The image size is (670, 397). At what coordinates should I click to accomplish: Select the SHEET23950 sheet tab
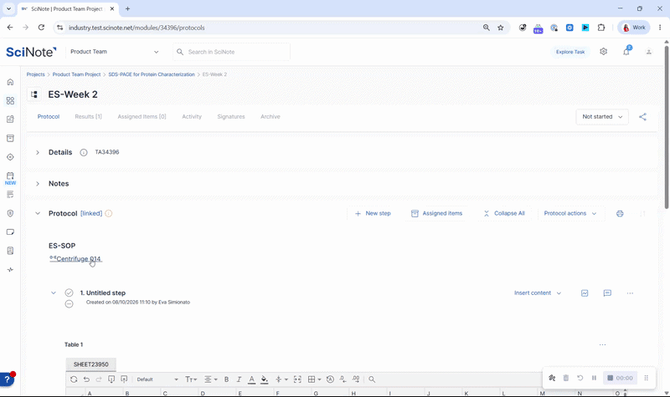(x=91, y=365)
